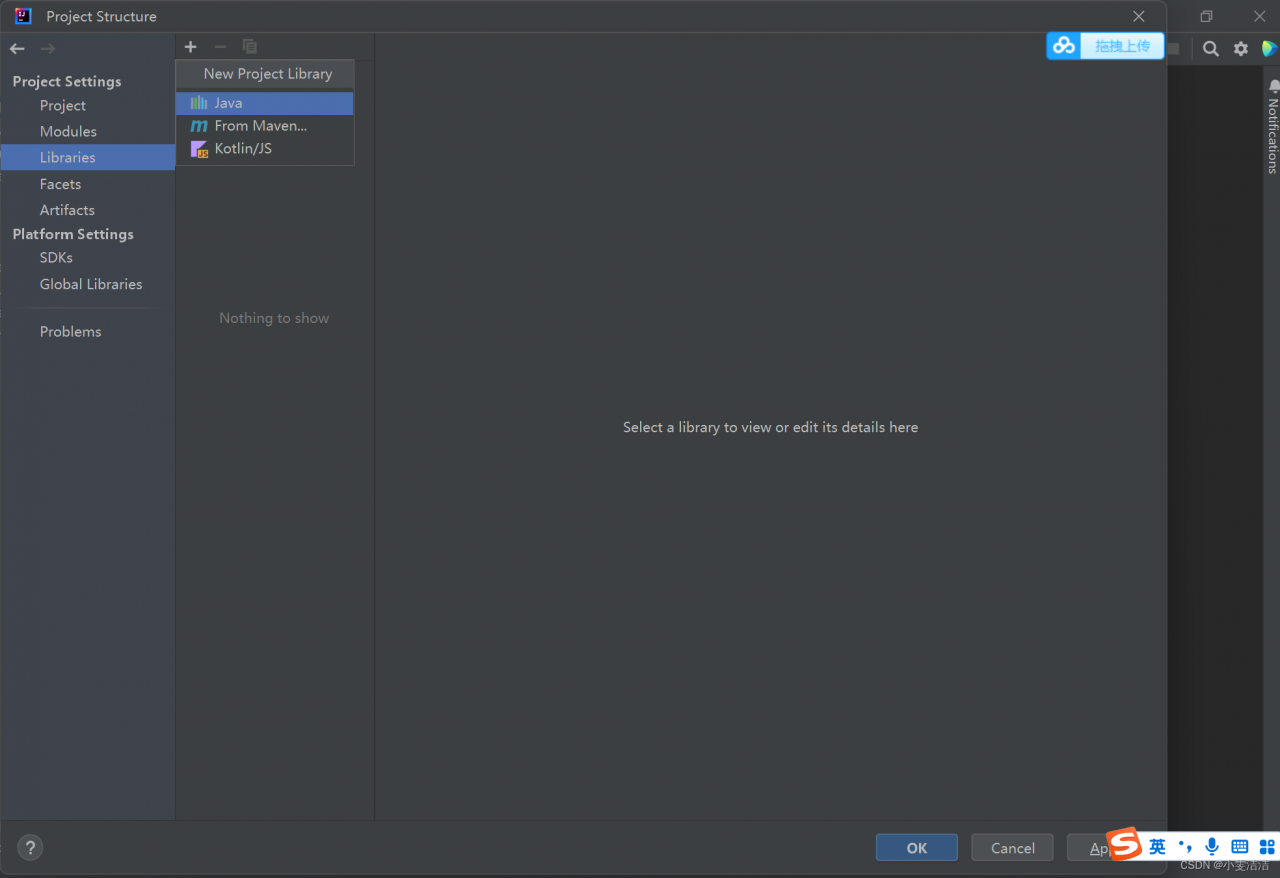The image size is (1280, 878).
Task: Click the Sogou input S icon
Action: (1124, 845)
